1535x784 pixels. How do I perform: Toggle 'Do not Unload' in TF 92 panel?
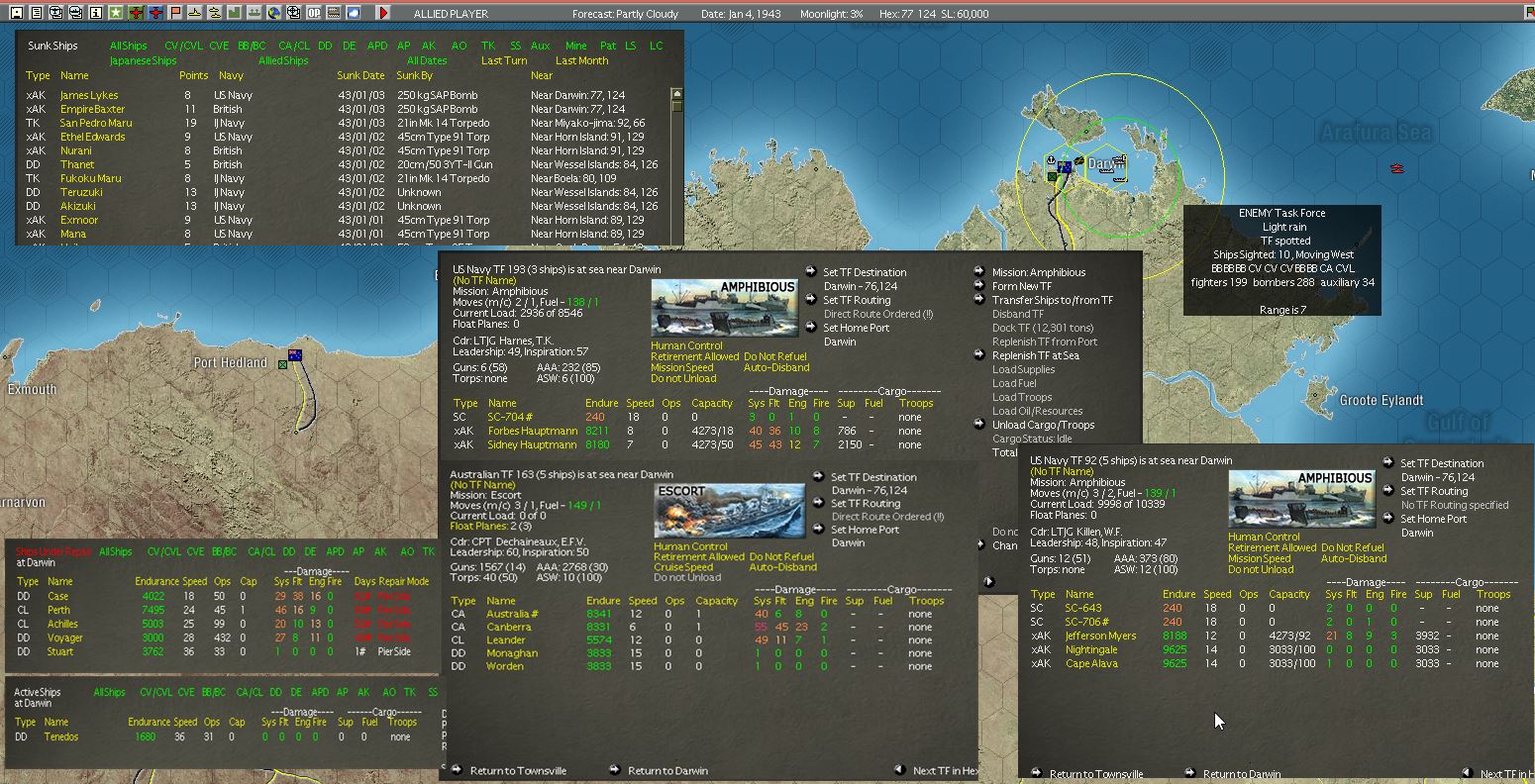tap(1261, 569)
